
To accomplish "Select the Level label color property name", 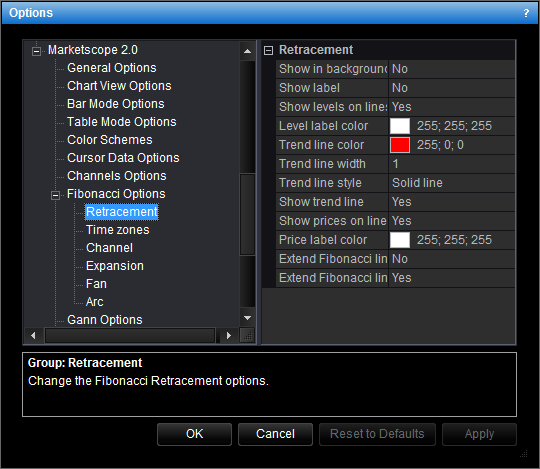I will [x=323, y=126].
